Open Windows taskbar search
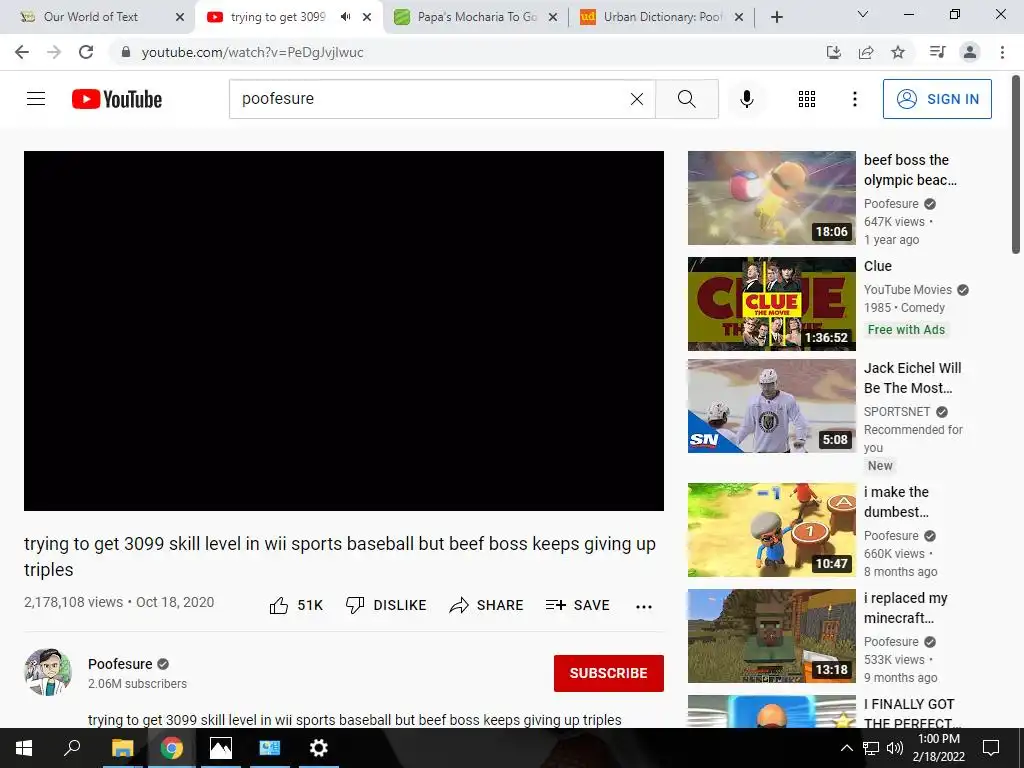1024x768 pixels. tap(72, 748)
